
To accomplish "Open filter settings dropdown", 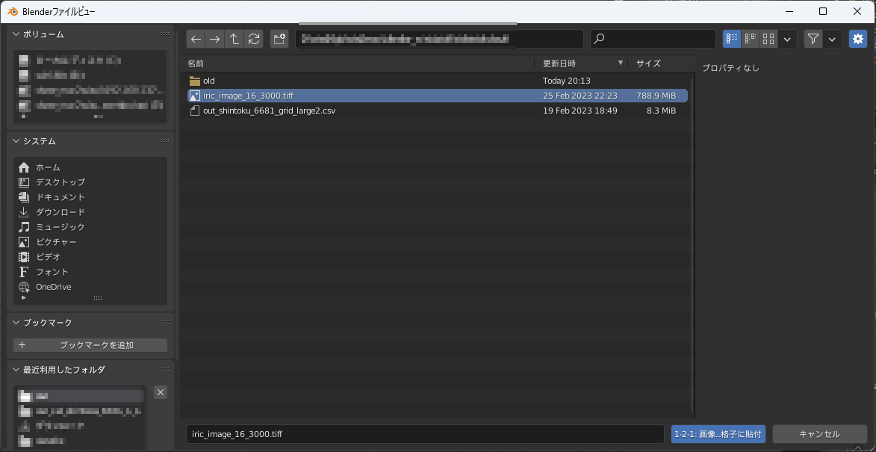I will pyautogui.click(x=832, y=39).
